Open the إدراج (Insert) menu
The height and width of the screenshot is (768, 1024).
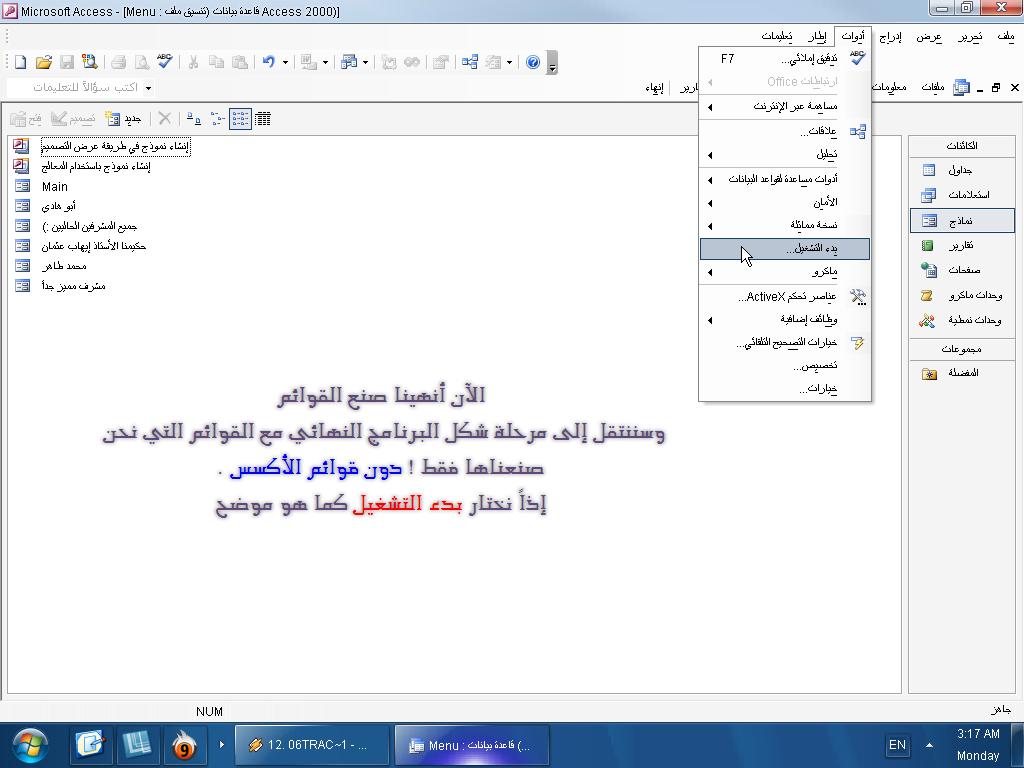[889, 37]
